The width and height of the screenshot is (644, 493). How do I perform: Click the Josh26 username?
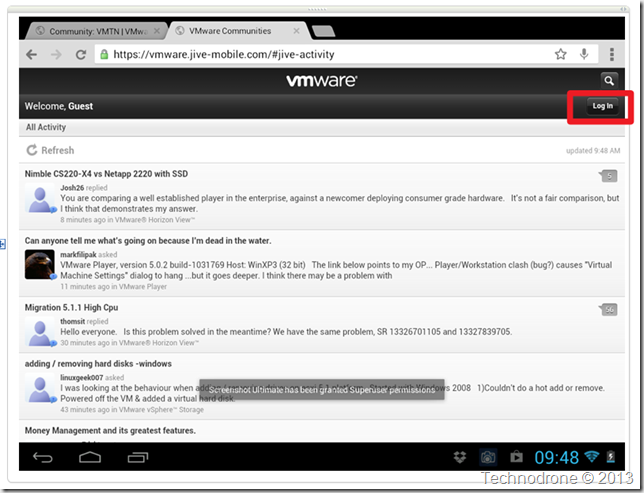[x=72, y=188]
